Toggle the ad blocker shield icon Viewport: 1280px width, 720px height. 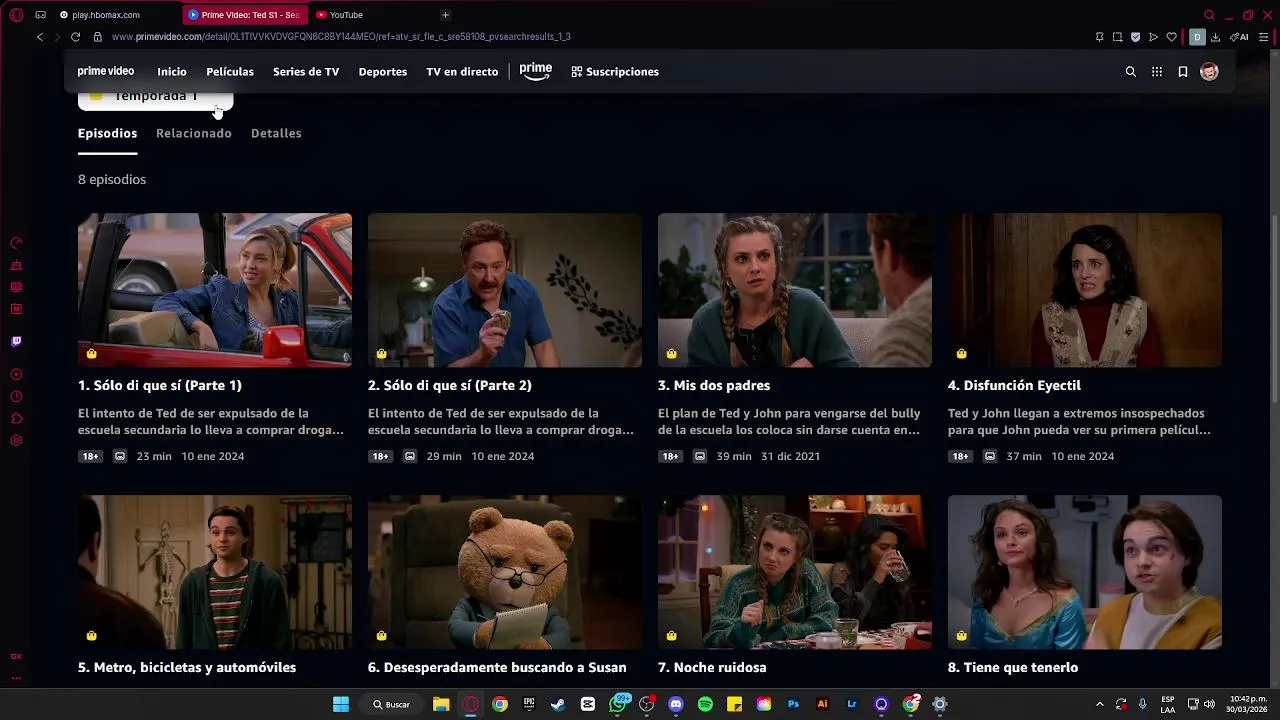point(1135,37)
